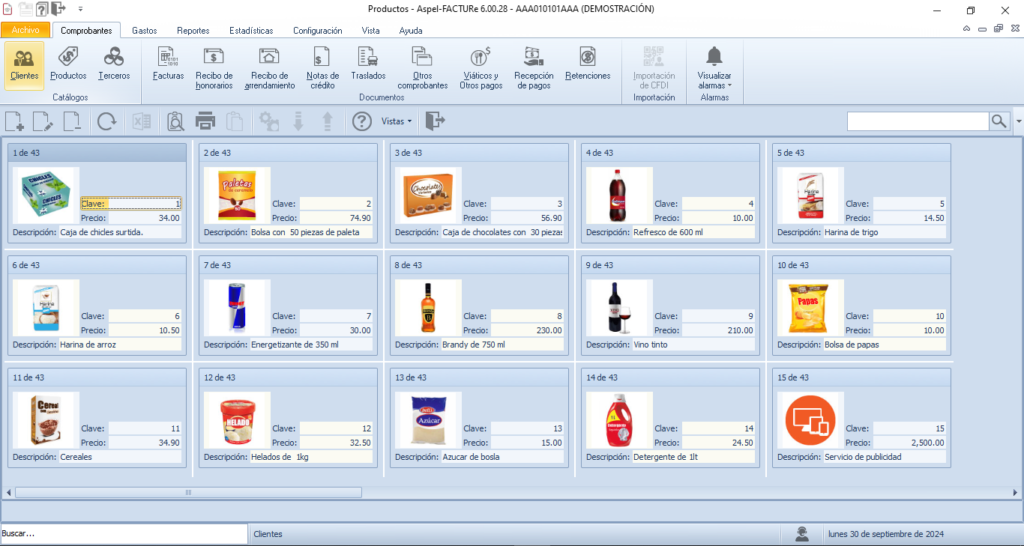
Task: Add a new record with toolbar icon
Action: pyautogui.click(x=15, y=122)
